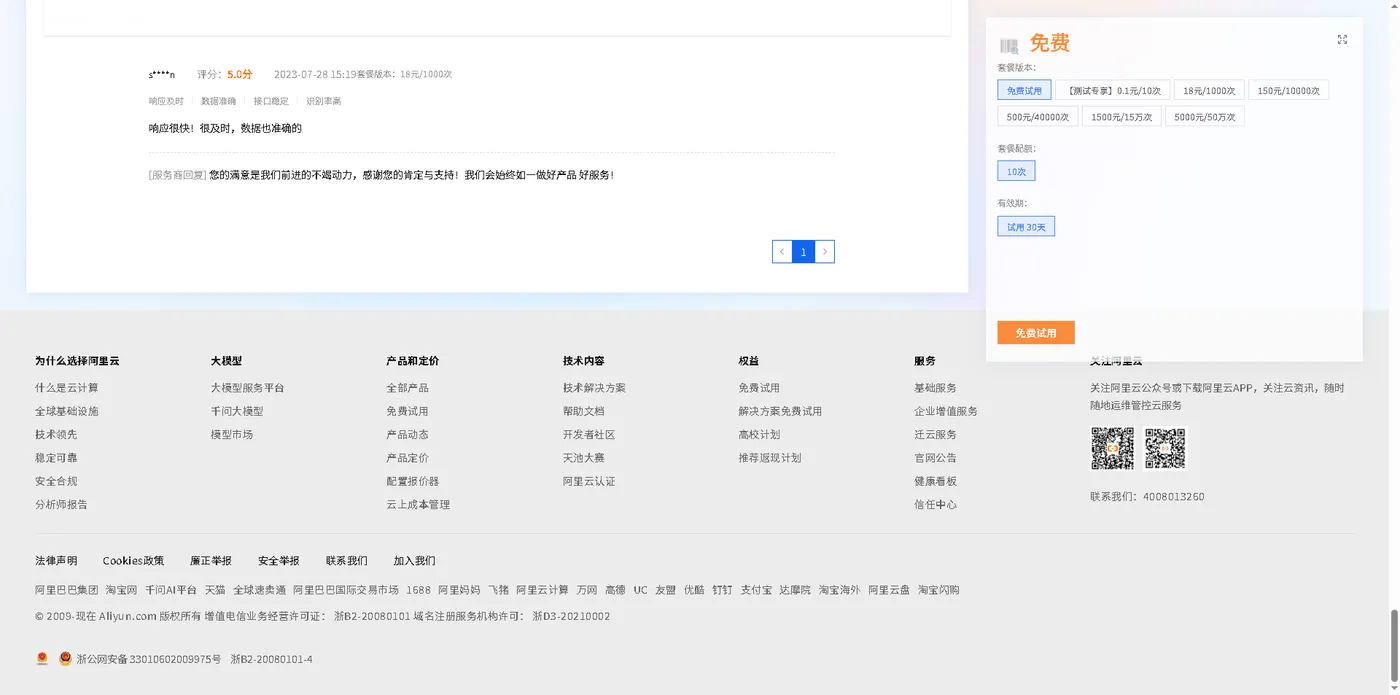The height and width of the screenshot is (695, 1400).
Task: Visit 千问AI平台 site link
Action: (171, 590)
